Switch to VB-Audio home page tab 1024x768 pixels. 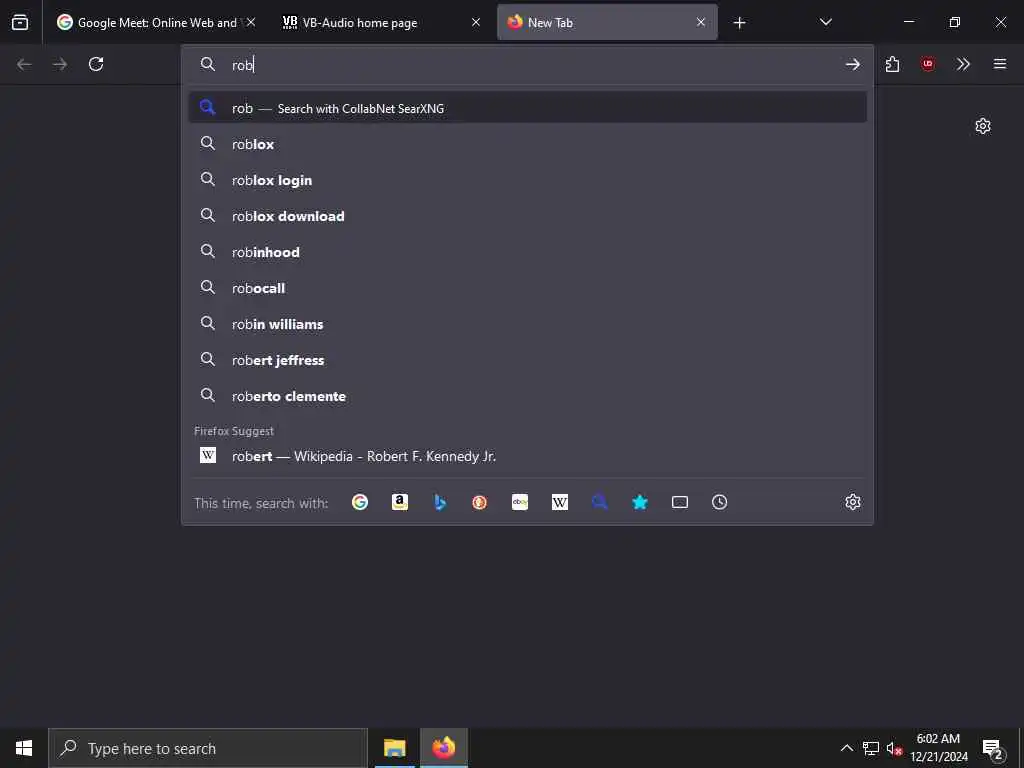point(381,22)
